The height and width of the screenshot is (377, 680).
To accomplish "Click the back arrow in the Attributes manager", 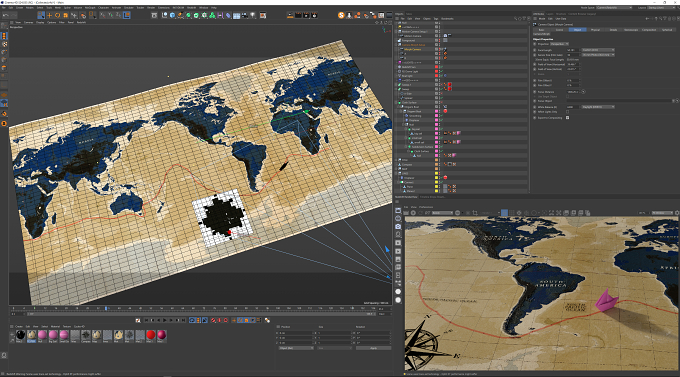I will point(647,19).
